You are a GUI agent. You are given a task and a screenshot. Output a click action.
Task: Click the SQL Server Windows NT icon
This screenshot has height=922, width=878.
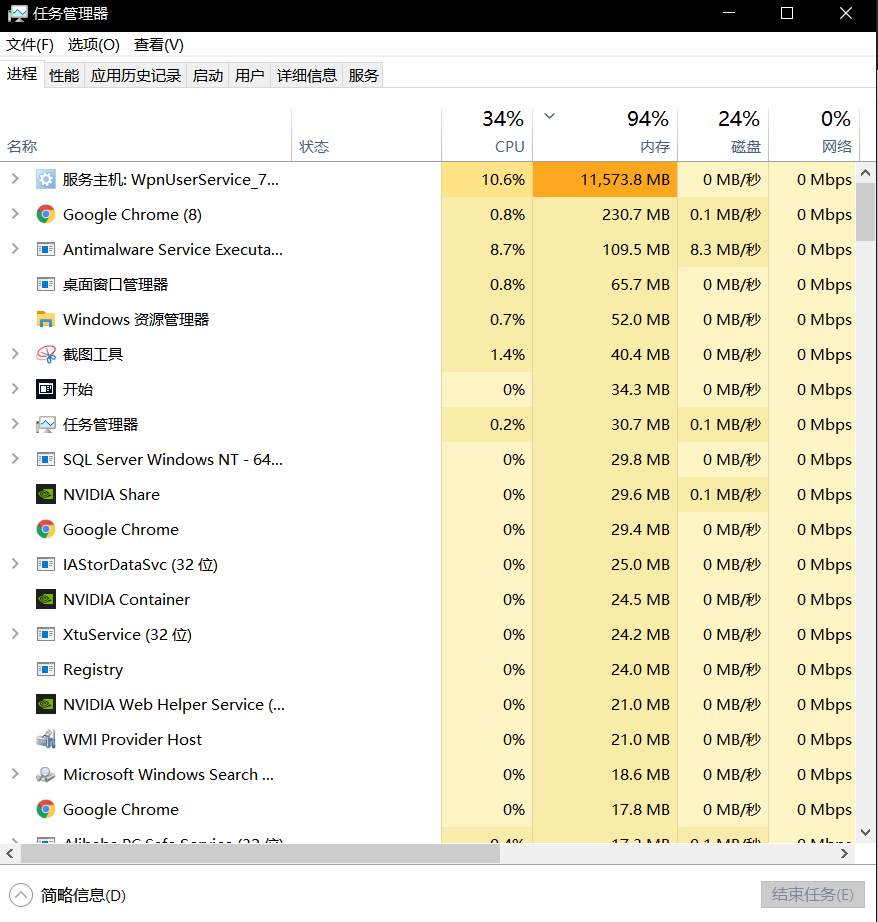(46, 459)
